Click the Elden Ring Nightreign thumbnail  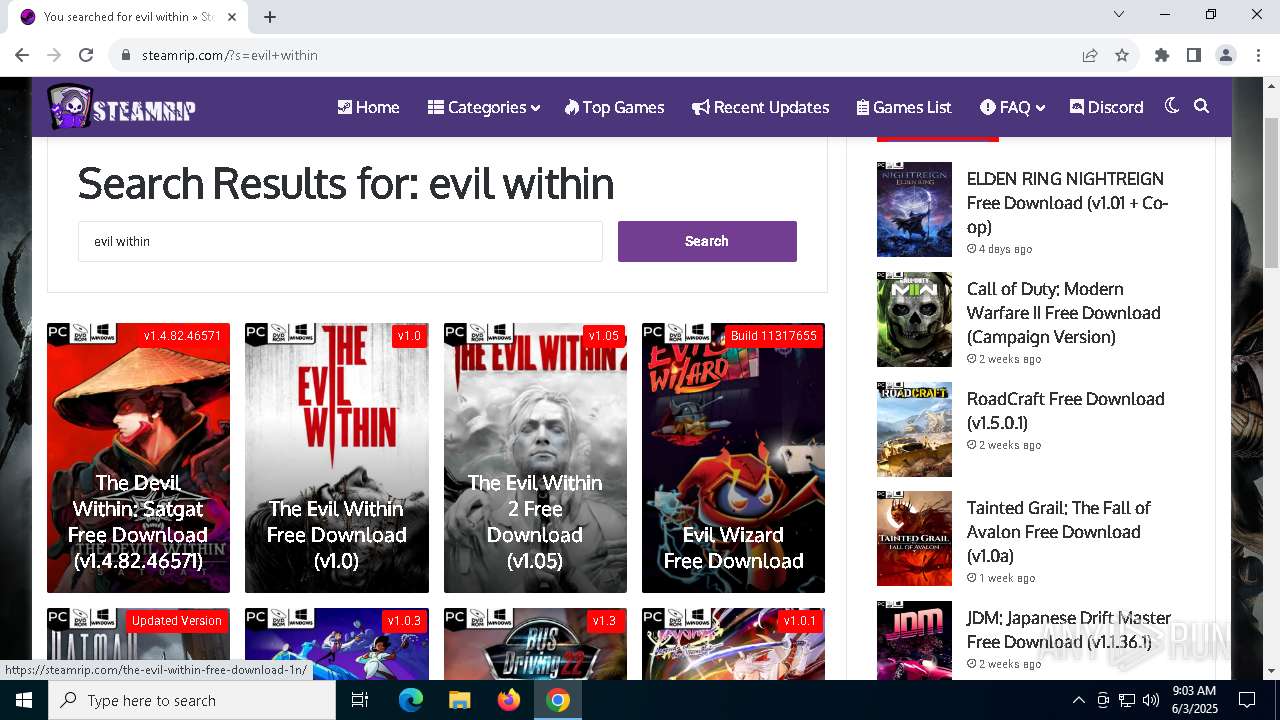pyautogui.click(x=914, y=209)
